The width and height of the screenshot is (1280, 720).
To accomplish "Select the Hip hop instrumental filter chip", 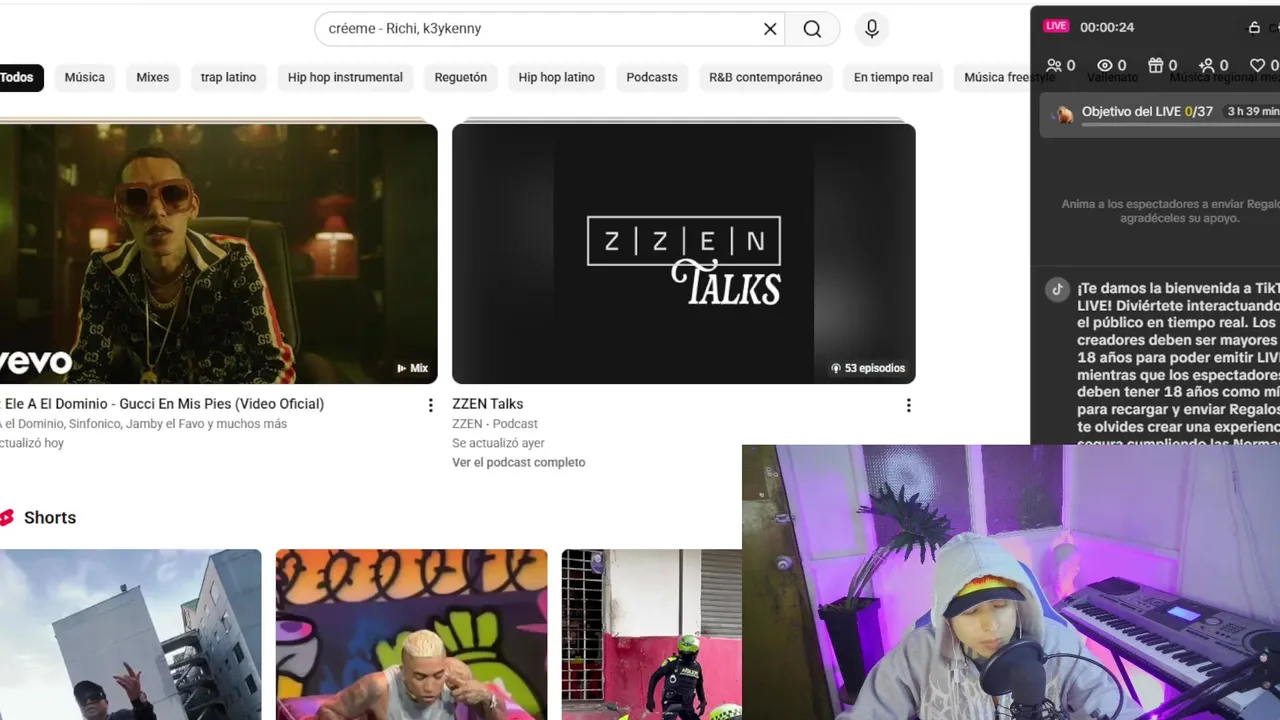I will click(x=345, y=77).
